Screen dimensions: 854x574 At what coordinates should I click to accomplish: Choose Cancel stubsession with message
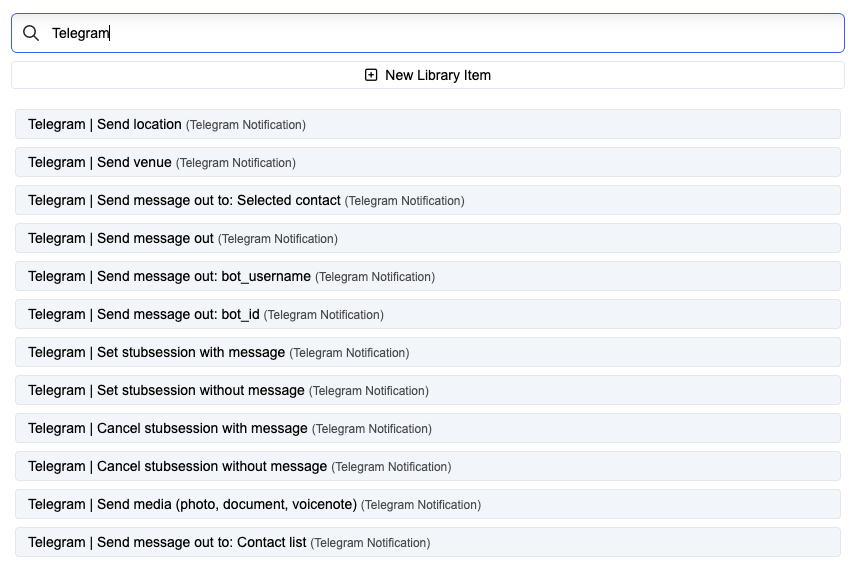(x=428, y=429)
